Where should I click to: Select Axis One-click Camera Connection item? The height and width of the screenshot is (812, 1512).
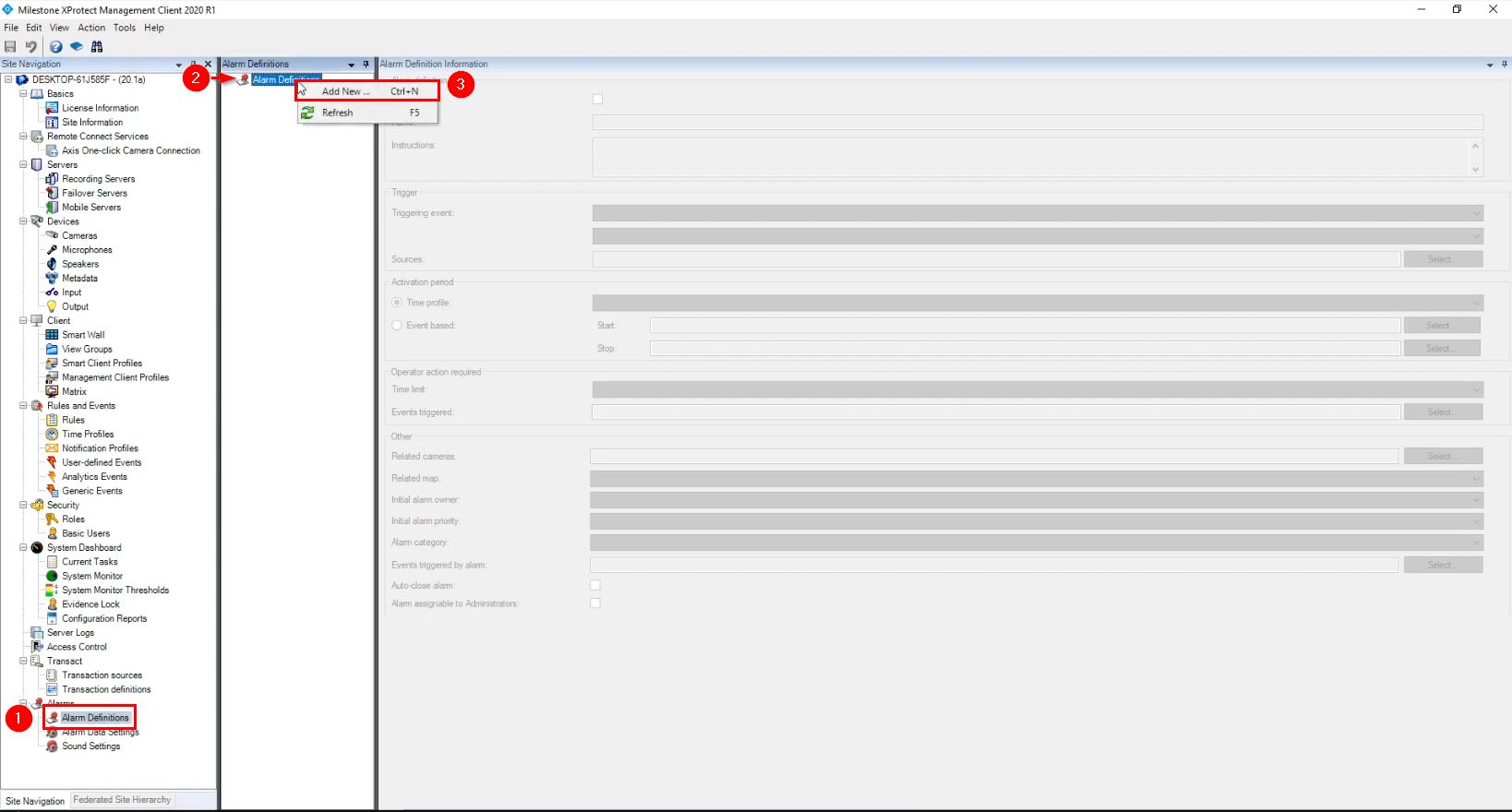tap(131, 150)
